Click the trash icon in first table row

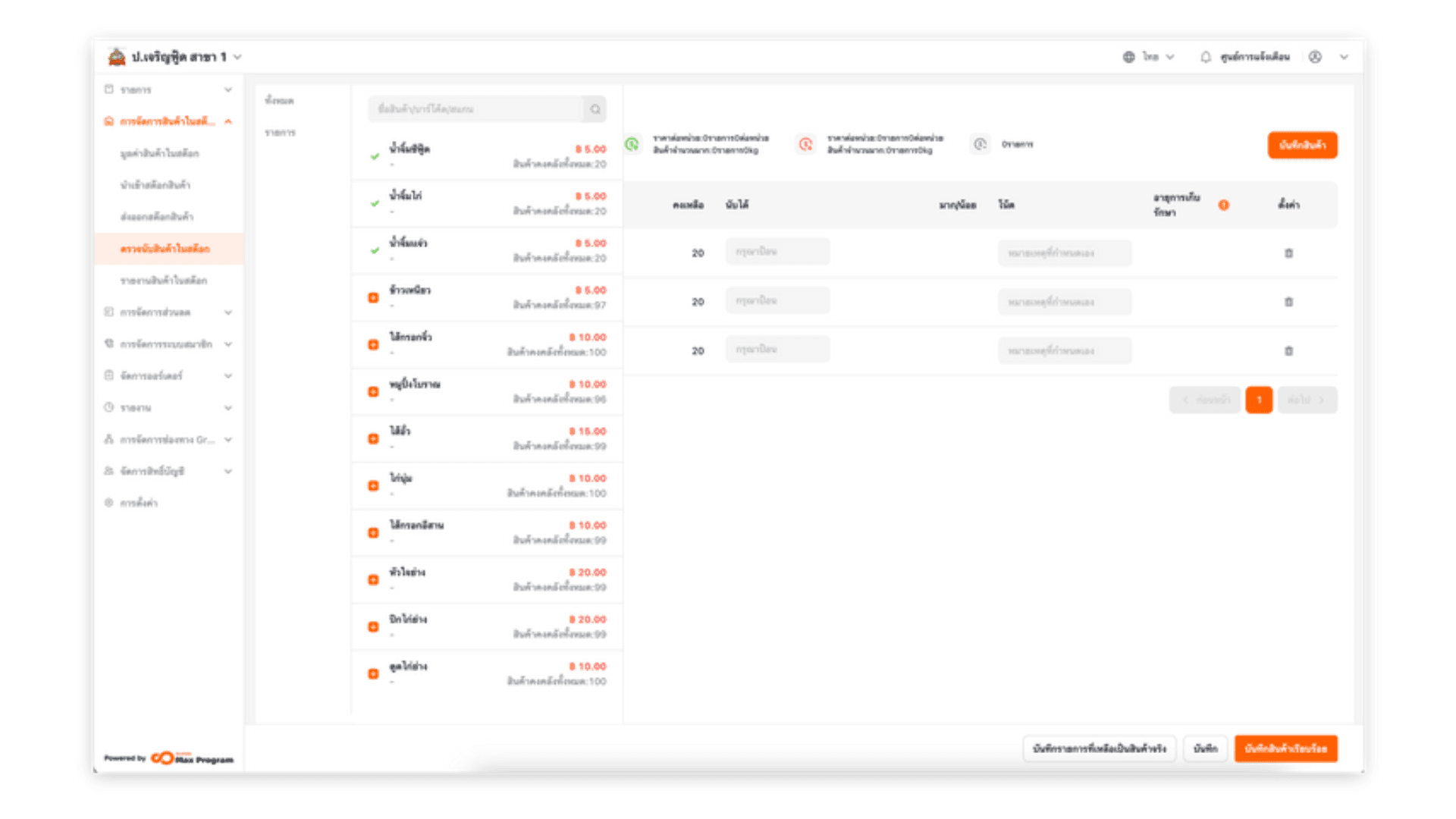click(1288, 253)
